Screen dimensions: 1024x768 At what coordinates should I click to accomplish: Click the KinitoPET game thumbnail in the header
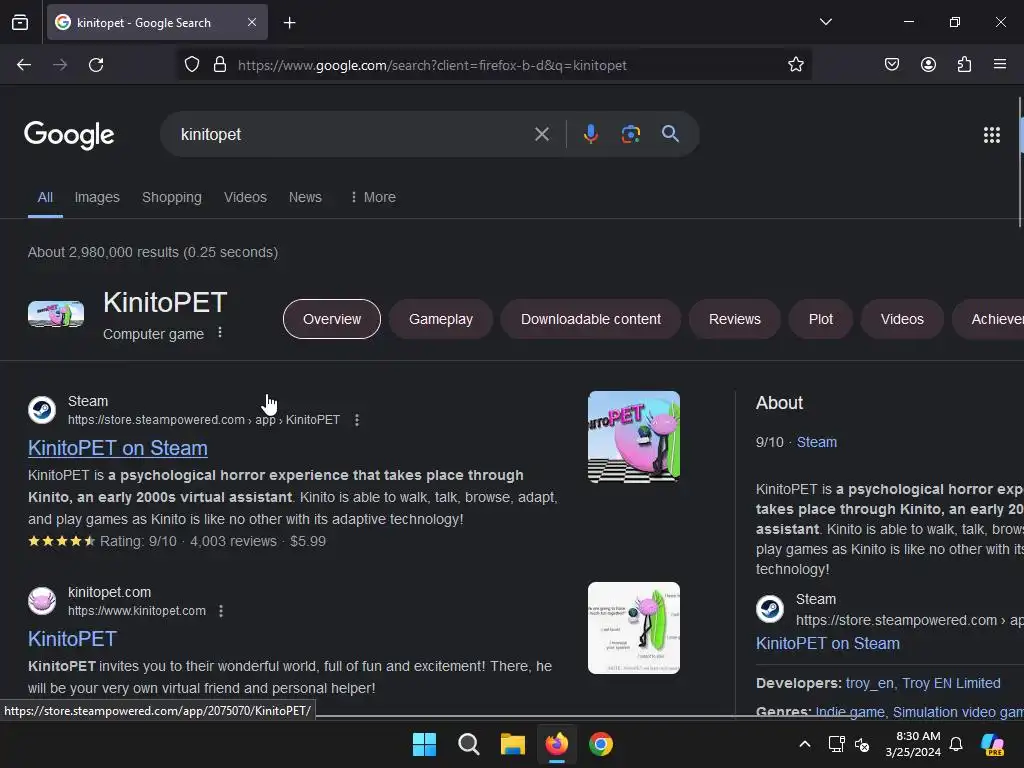tap(56, 314)
